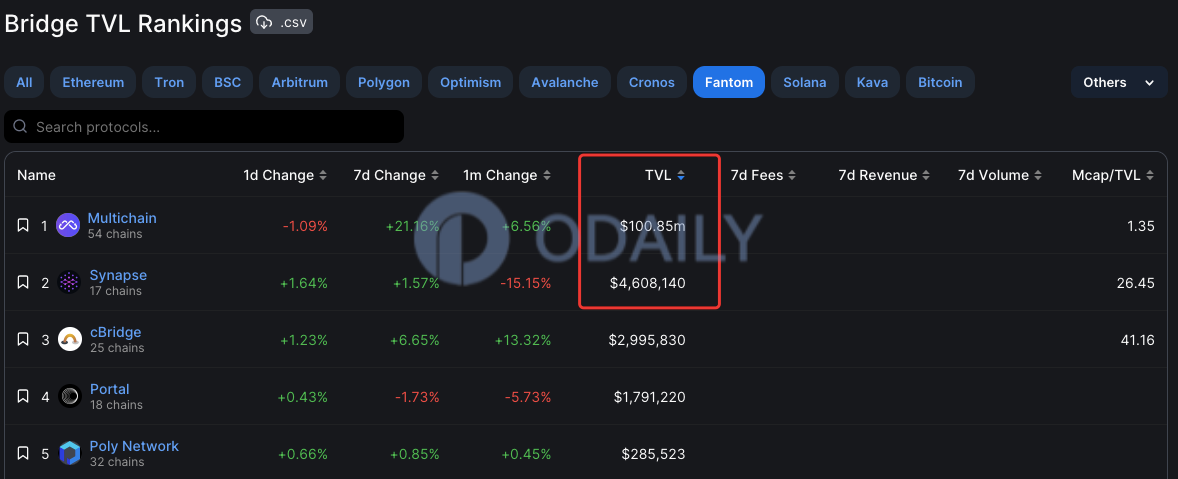Click the Name column header

click(36, 176)
